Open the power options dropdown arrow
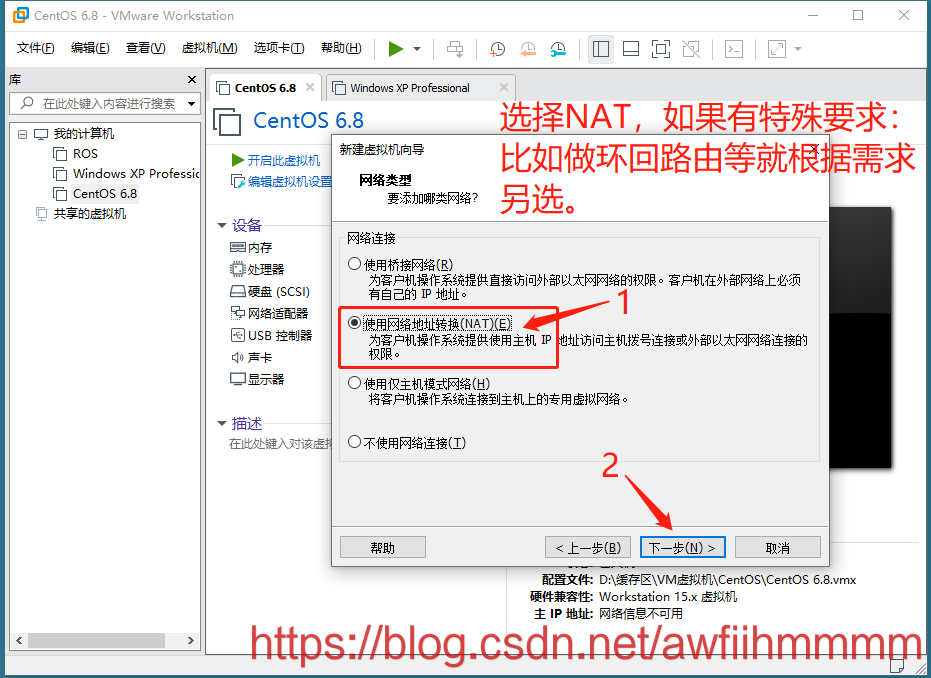Viewport: 931px width, 678px height. [x=417, y=49]
